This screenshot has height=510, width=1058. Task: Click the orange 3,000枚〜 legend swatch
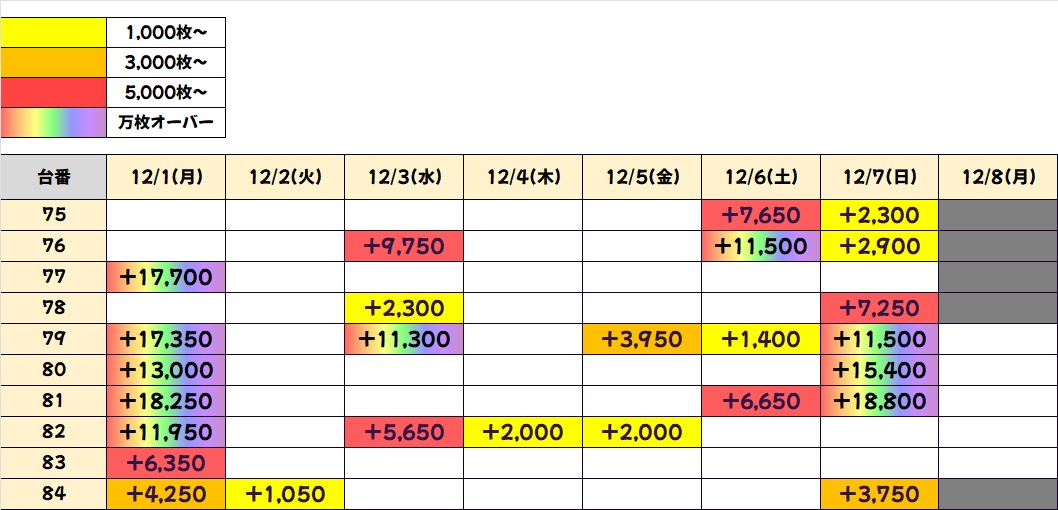[53, 62]
